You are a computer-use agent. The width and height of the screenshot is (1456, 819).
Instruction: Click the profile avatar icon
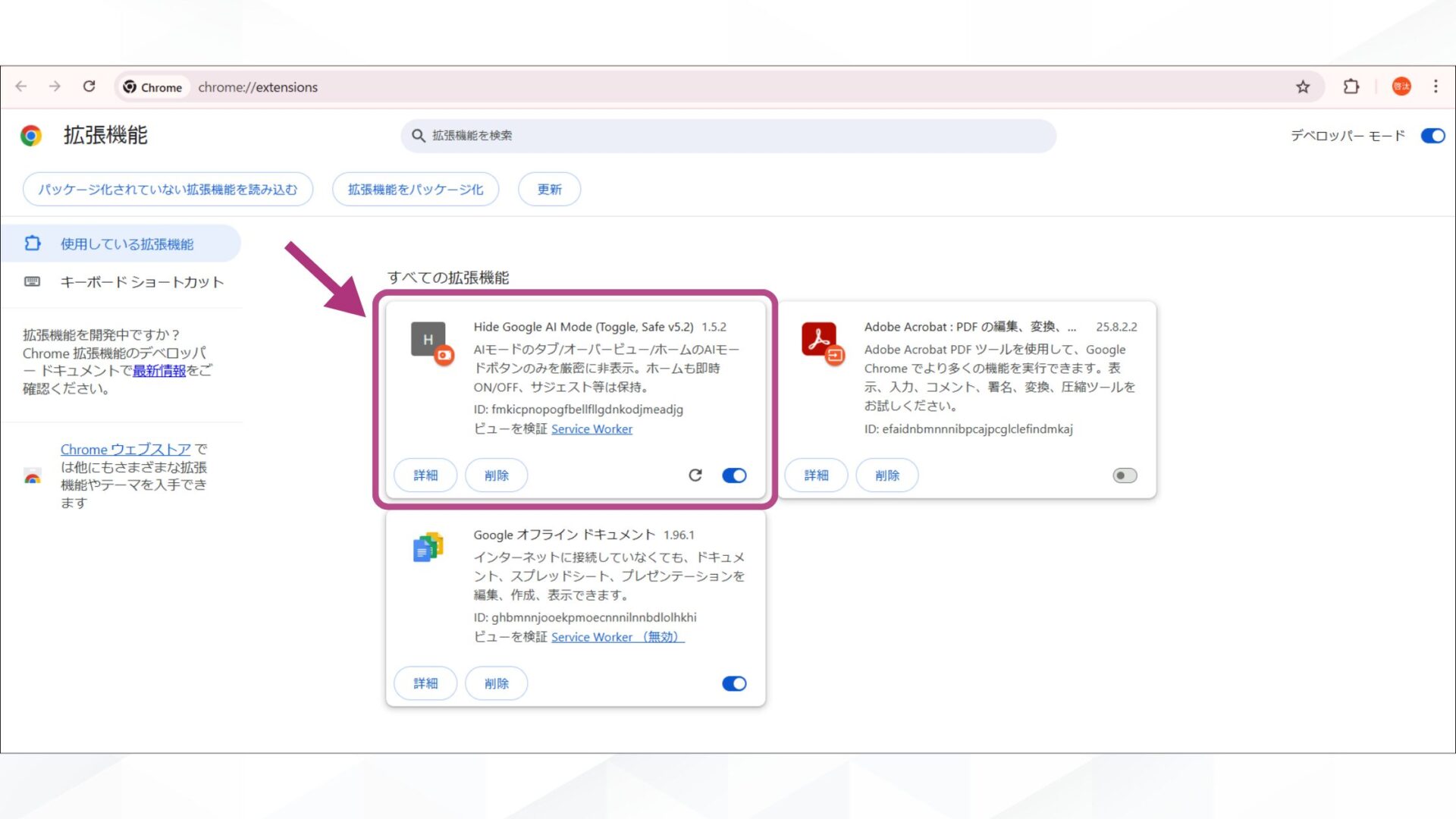[1401, 86]
